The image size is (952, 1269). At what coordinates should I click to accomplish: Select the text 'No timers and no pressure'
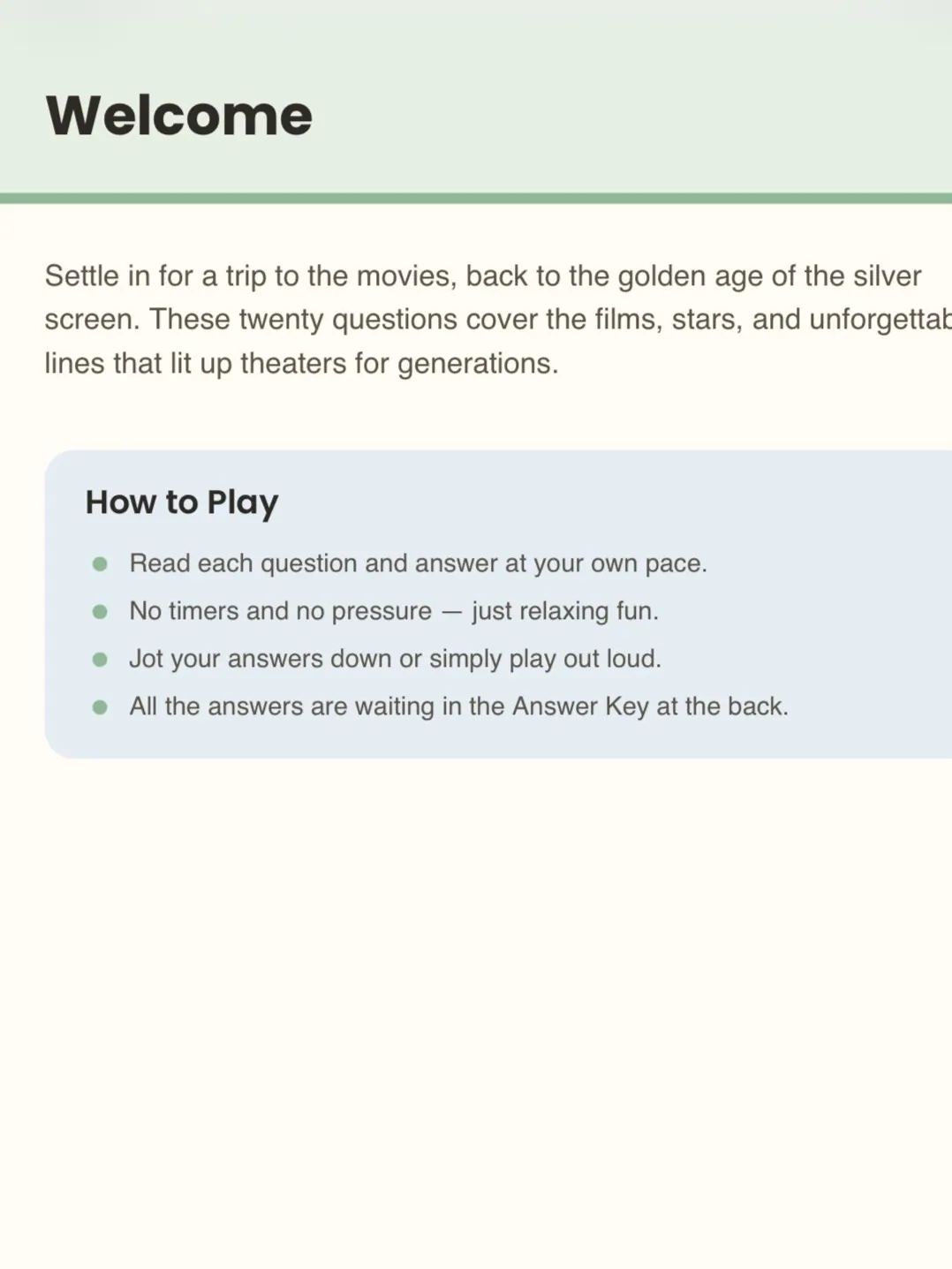(281, 611)
